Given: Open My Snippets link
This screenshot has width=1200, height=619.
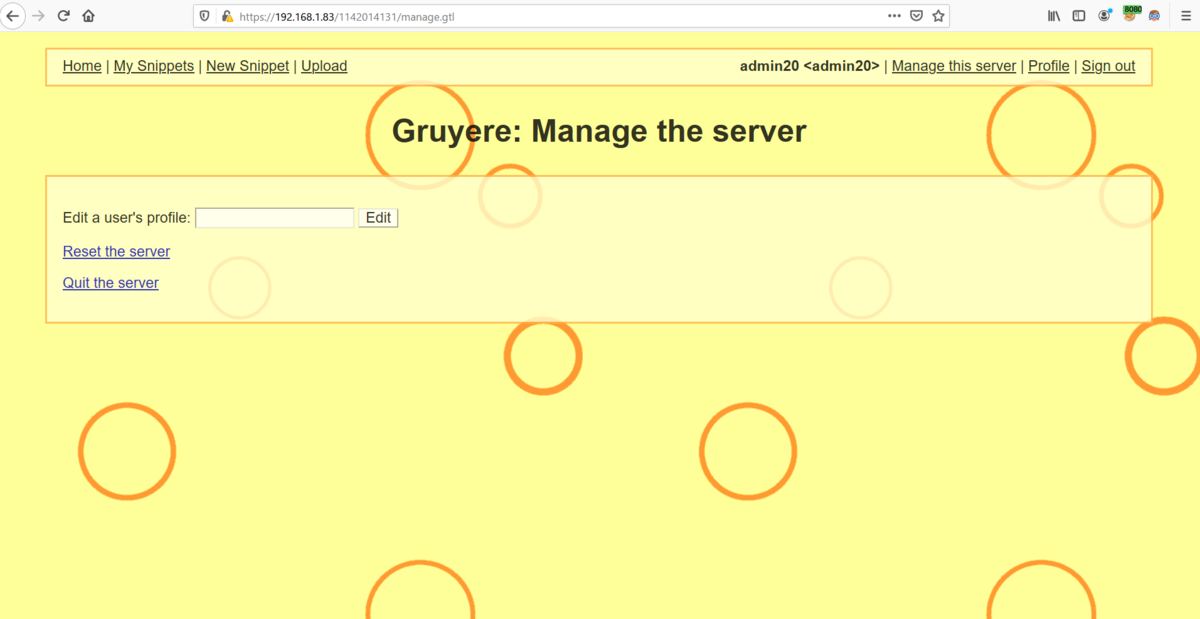Looking at the screenshot, I should 154,66.
